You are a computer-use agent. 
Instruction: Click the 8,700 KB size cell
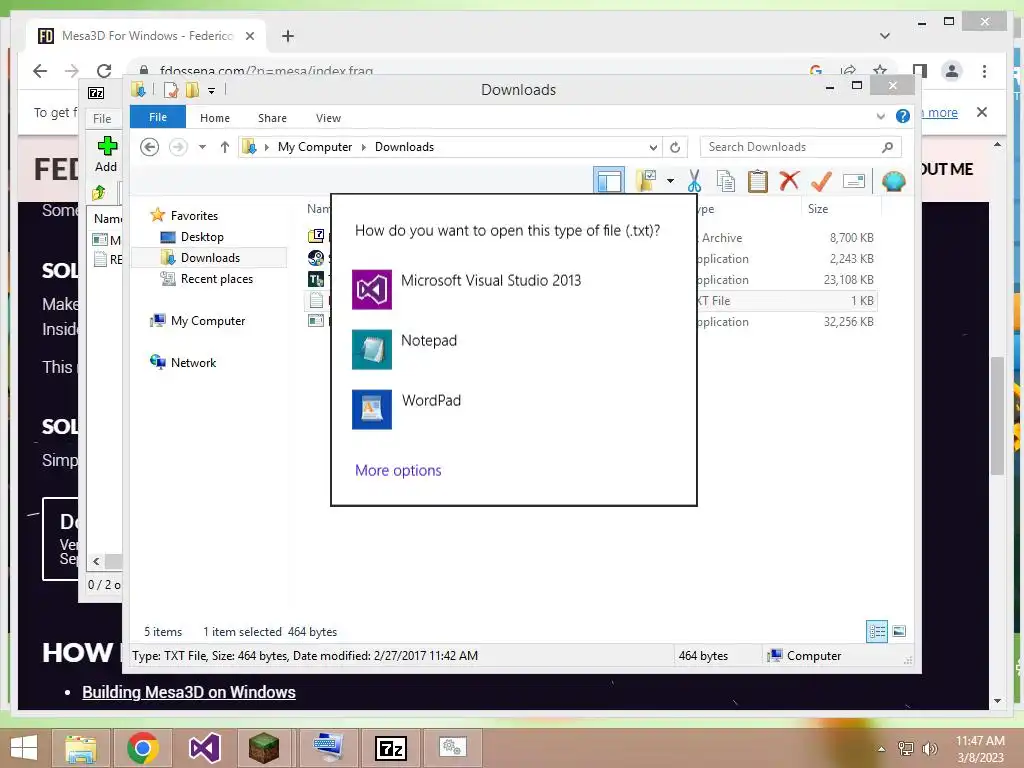(851, 238)
